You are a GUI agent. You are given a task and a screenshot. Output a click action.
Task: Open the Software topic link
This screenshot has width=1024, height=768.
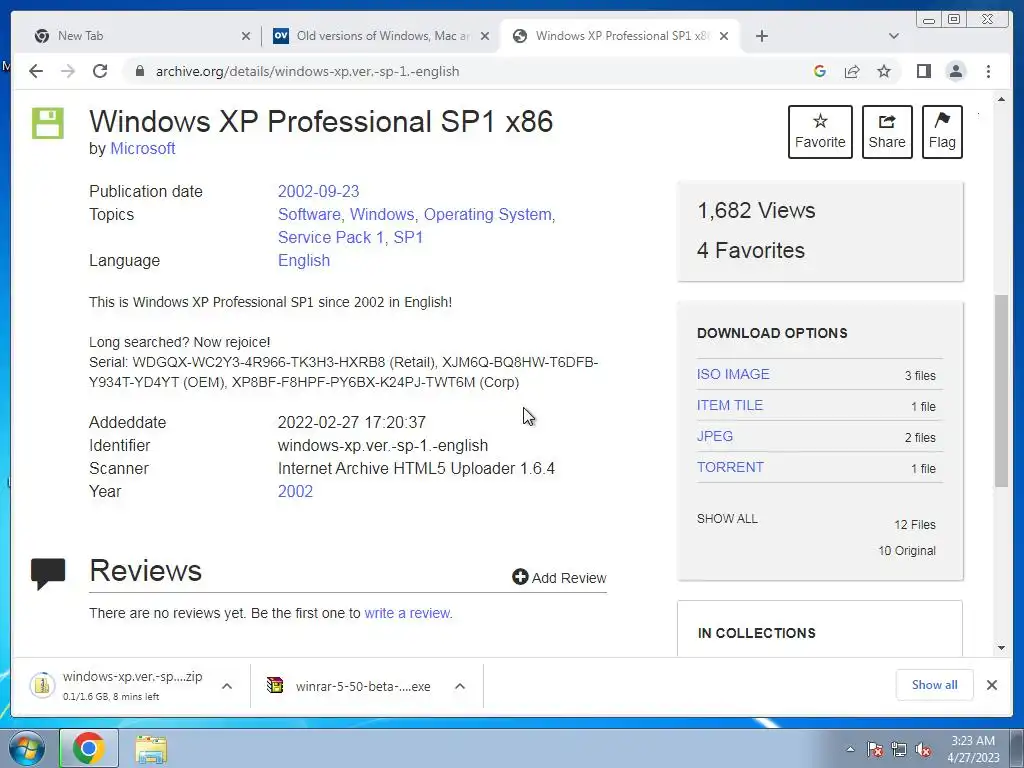pyautogui.click(x=309, y=214)
